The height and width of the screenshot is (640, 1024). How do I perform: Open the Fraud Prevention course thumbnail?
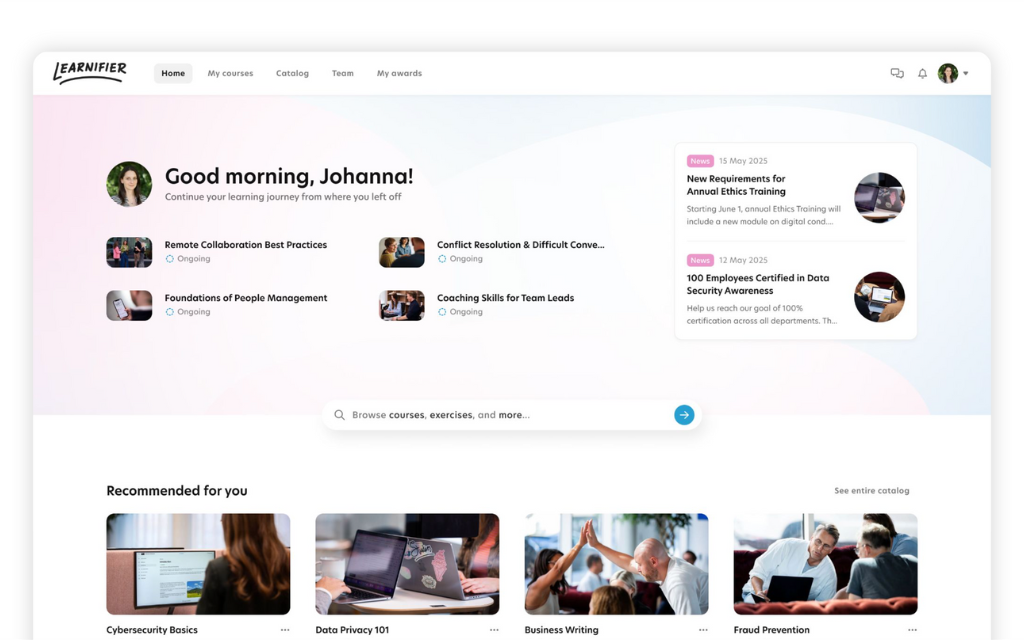[825, 564]
